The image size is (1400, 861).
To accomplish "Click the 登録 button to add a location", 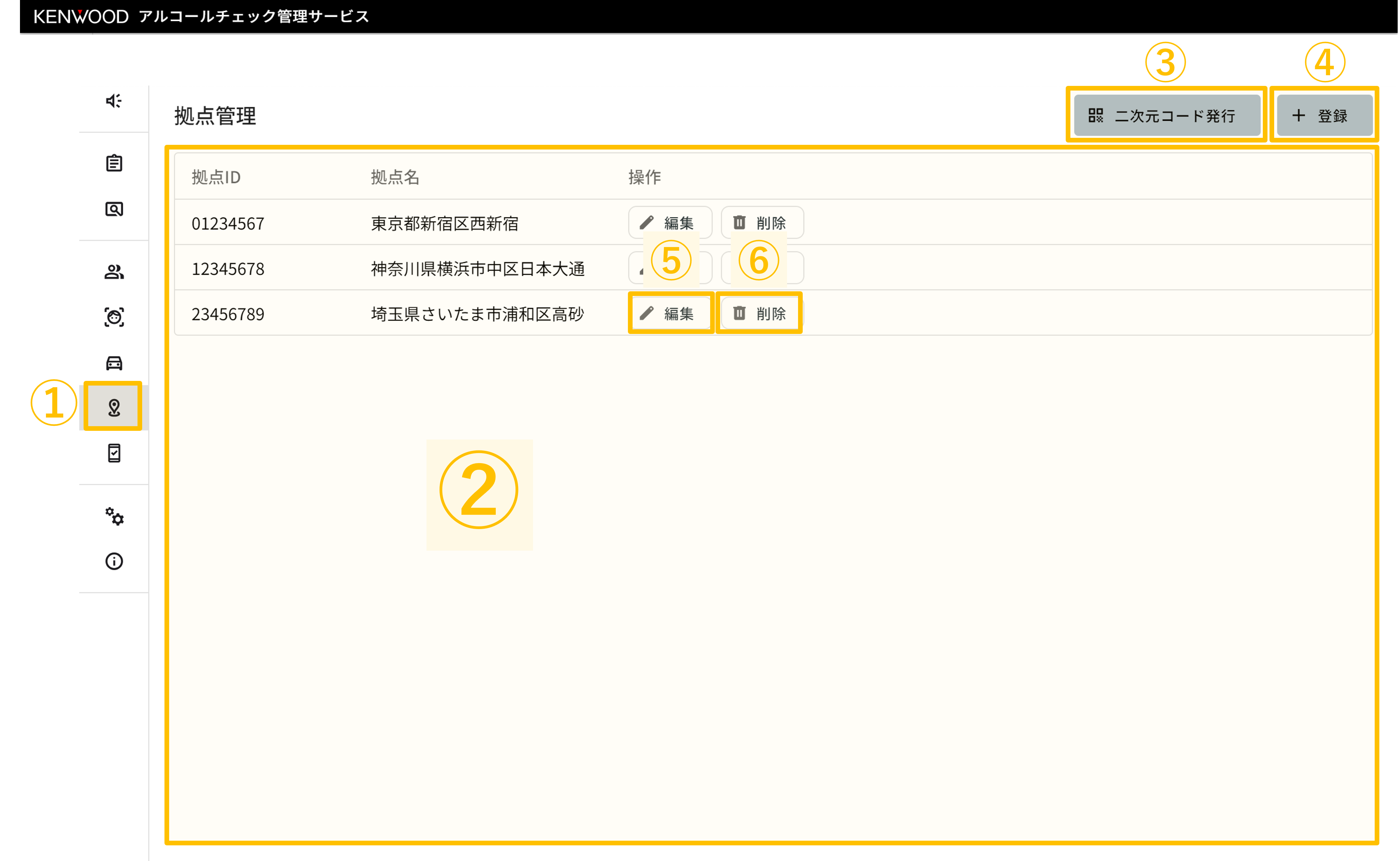I will coord(1324,116).
